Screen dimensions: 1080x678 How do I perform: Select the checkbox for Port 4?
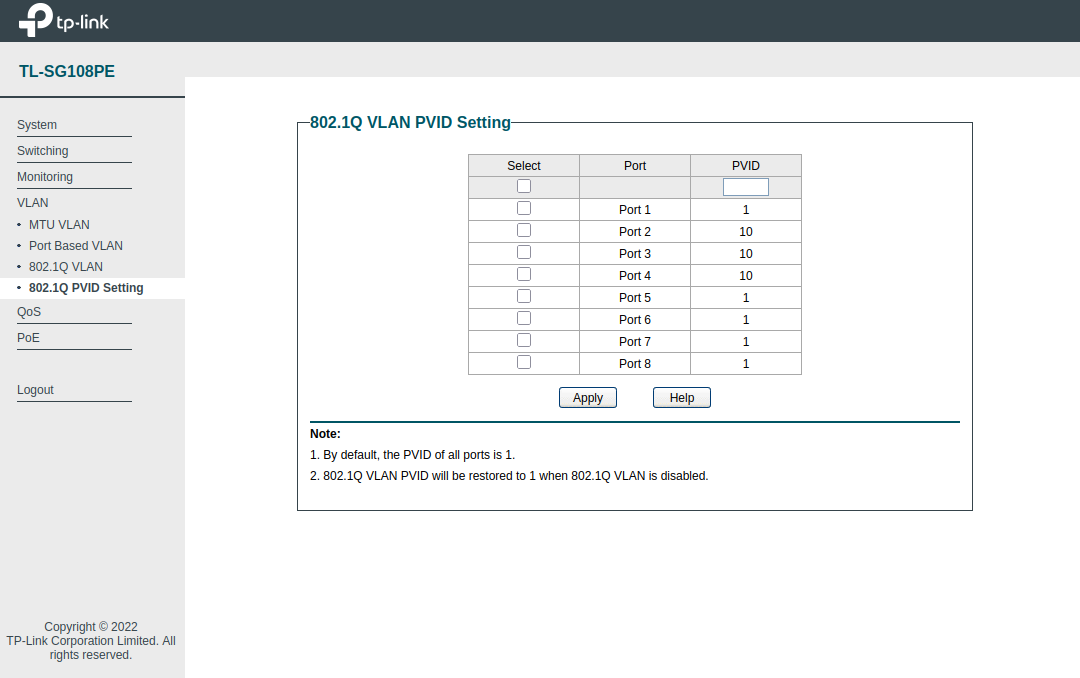tap(523, 273)
